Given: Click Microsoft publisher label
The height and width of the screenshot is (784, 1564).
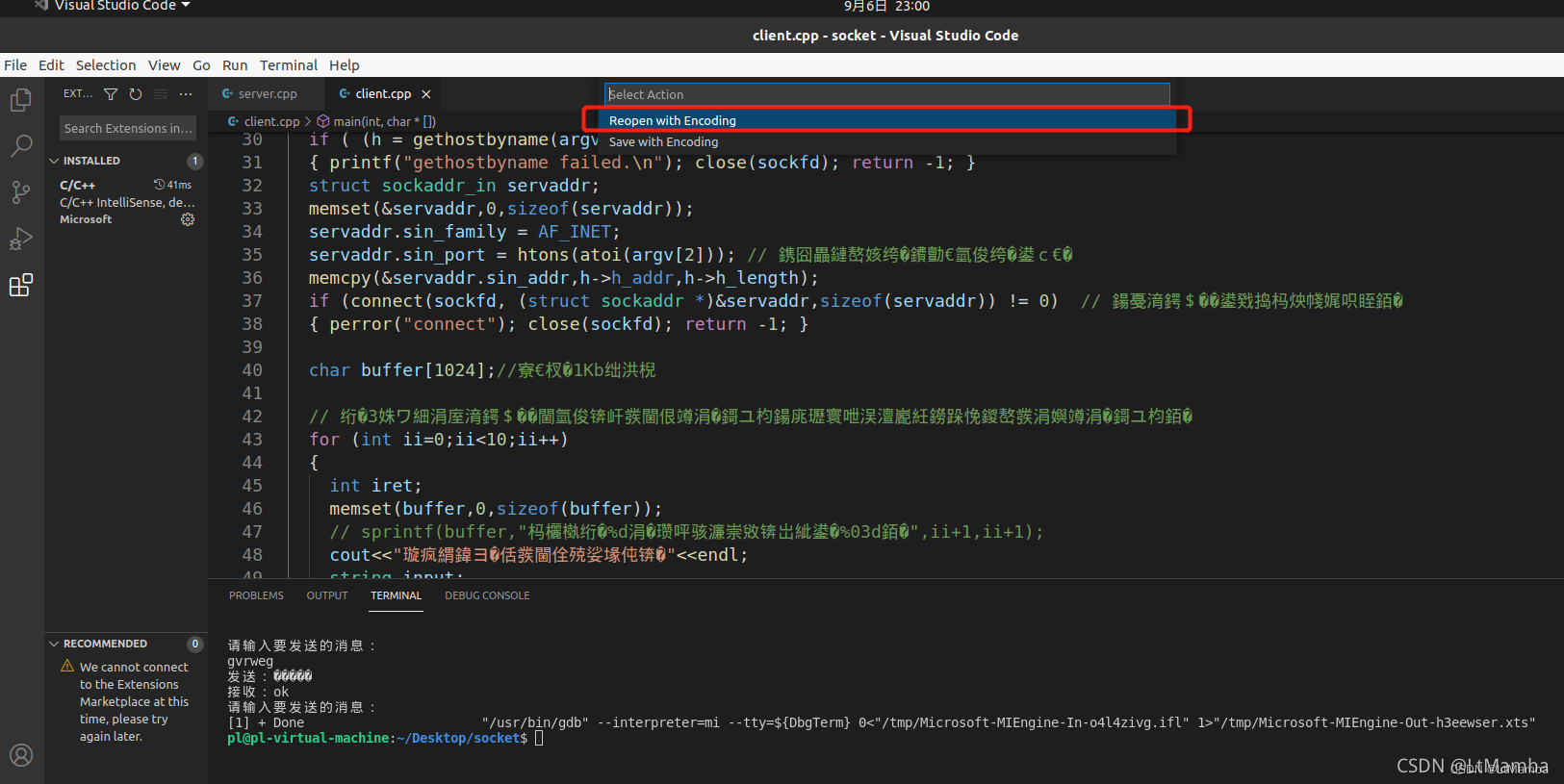Looking at the screenshot, I should click(86, 219).
